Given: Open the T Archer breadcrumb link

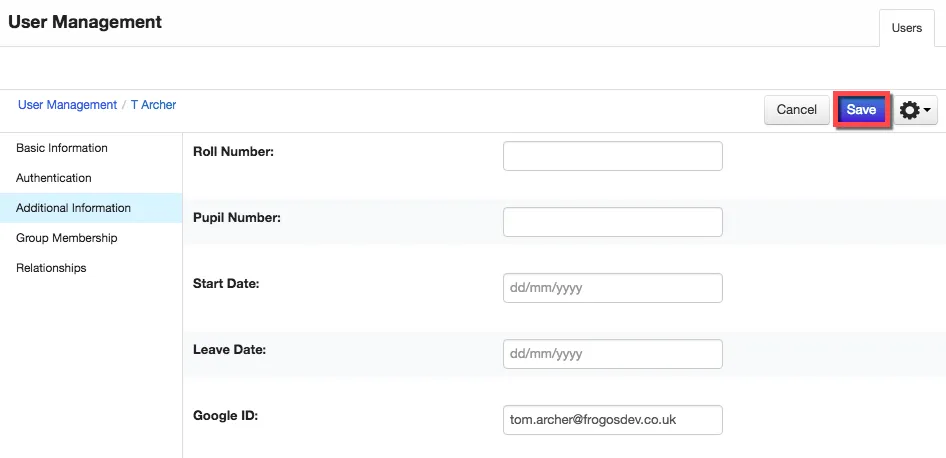Looking at the screenshot, I should pos(153,105).
